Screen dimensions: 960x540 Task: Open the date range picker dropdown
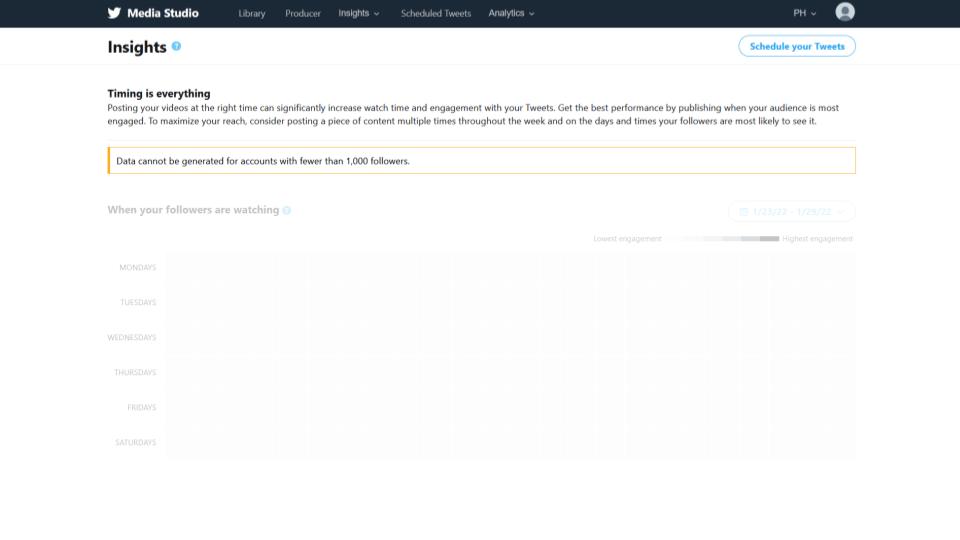coord(792,211)
